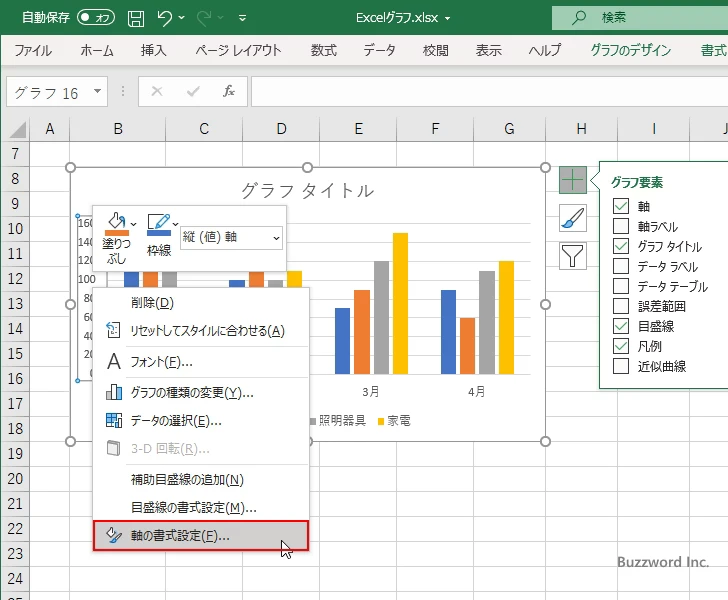Image resolution: width=728 pixels, height=600 pixels.
Task: Click the Select All corner triangle
Action: [x=18, y=129]
